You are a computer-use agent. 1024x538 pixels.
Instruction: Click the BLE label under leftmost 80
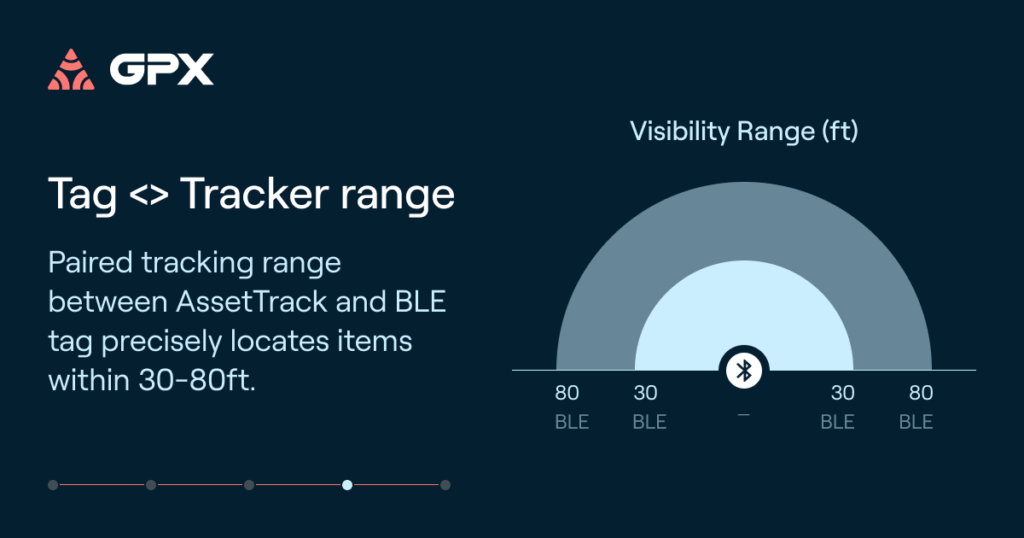point(572,422)
